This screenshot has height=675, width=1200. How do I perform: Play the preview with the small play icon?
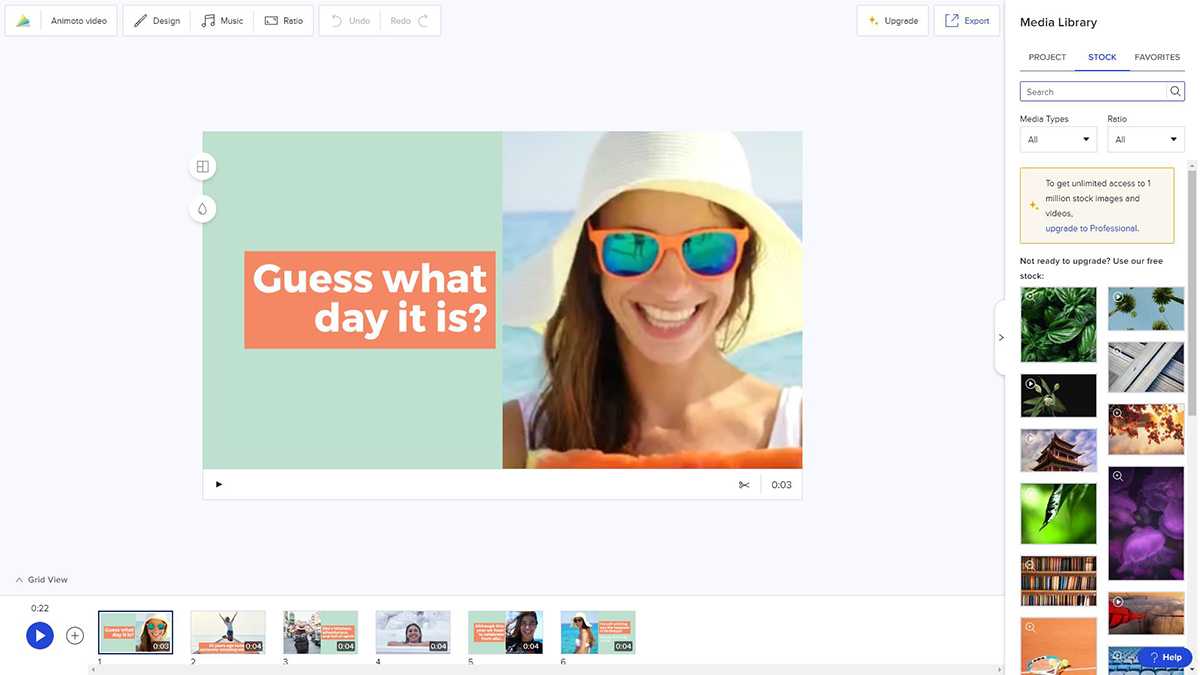pyautogui.click(x=219, y=485)
